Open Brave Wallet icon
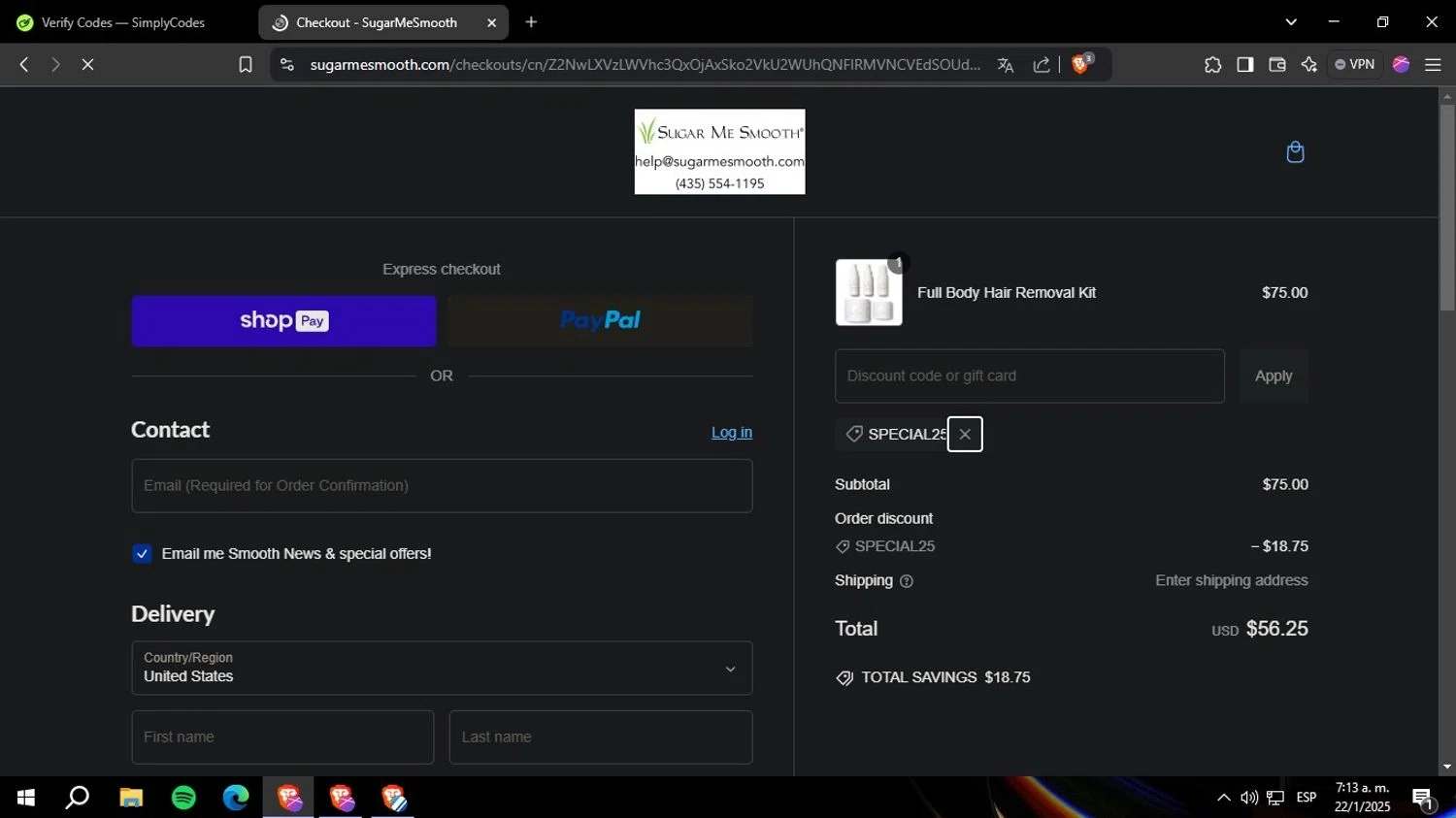This screenshot has height=818, width=1456. tap(1277, 64)
